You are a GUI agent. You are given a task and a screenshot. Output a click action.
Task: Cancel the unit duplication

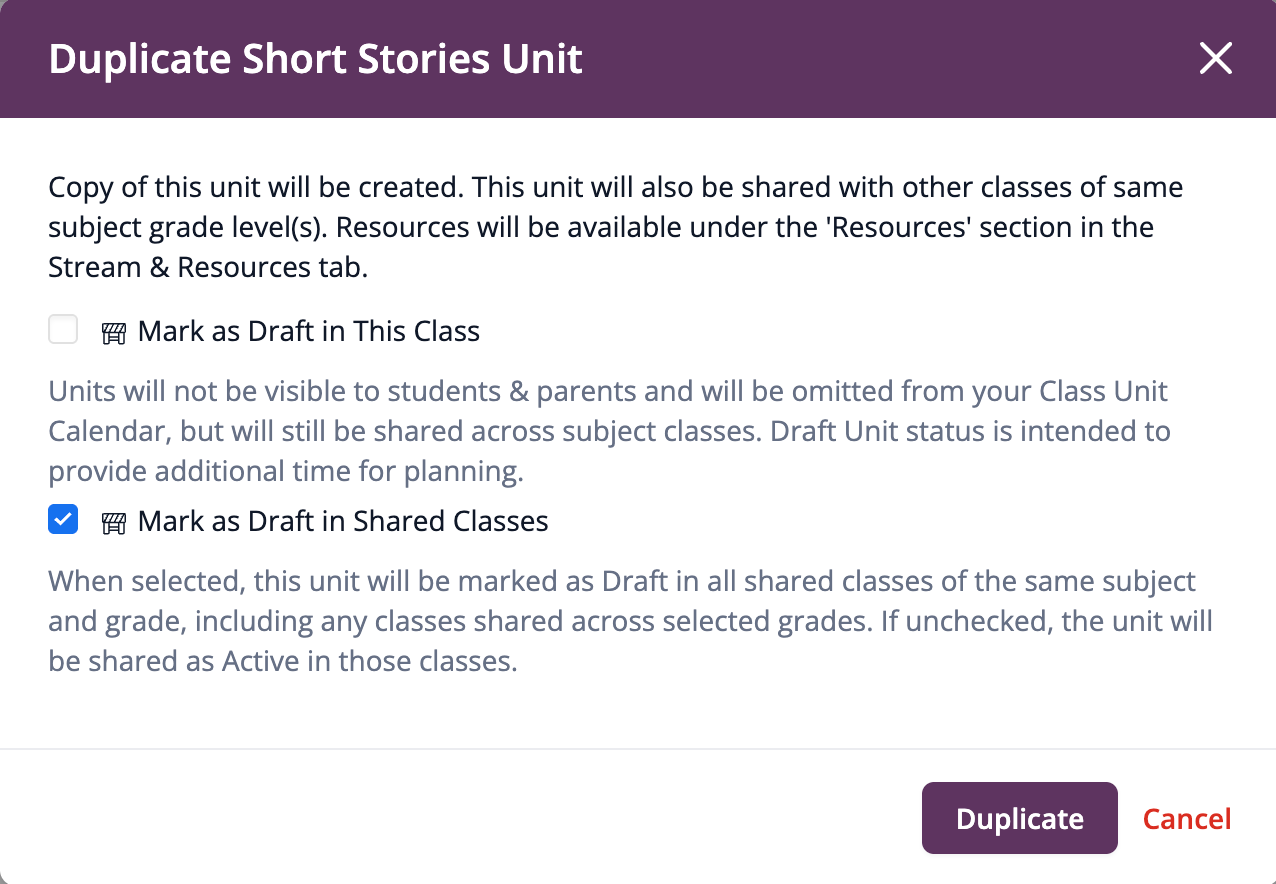pyautogui.click(x=1186, y=819)
